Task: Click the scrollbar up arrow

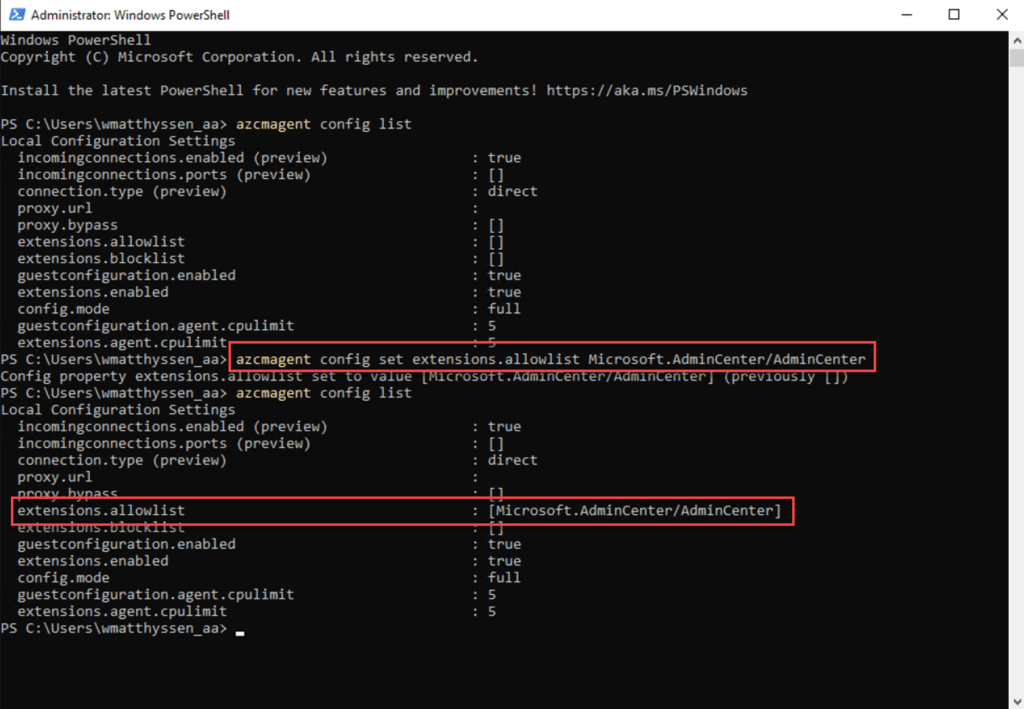Action: (1016, 40)
